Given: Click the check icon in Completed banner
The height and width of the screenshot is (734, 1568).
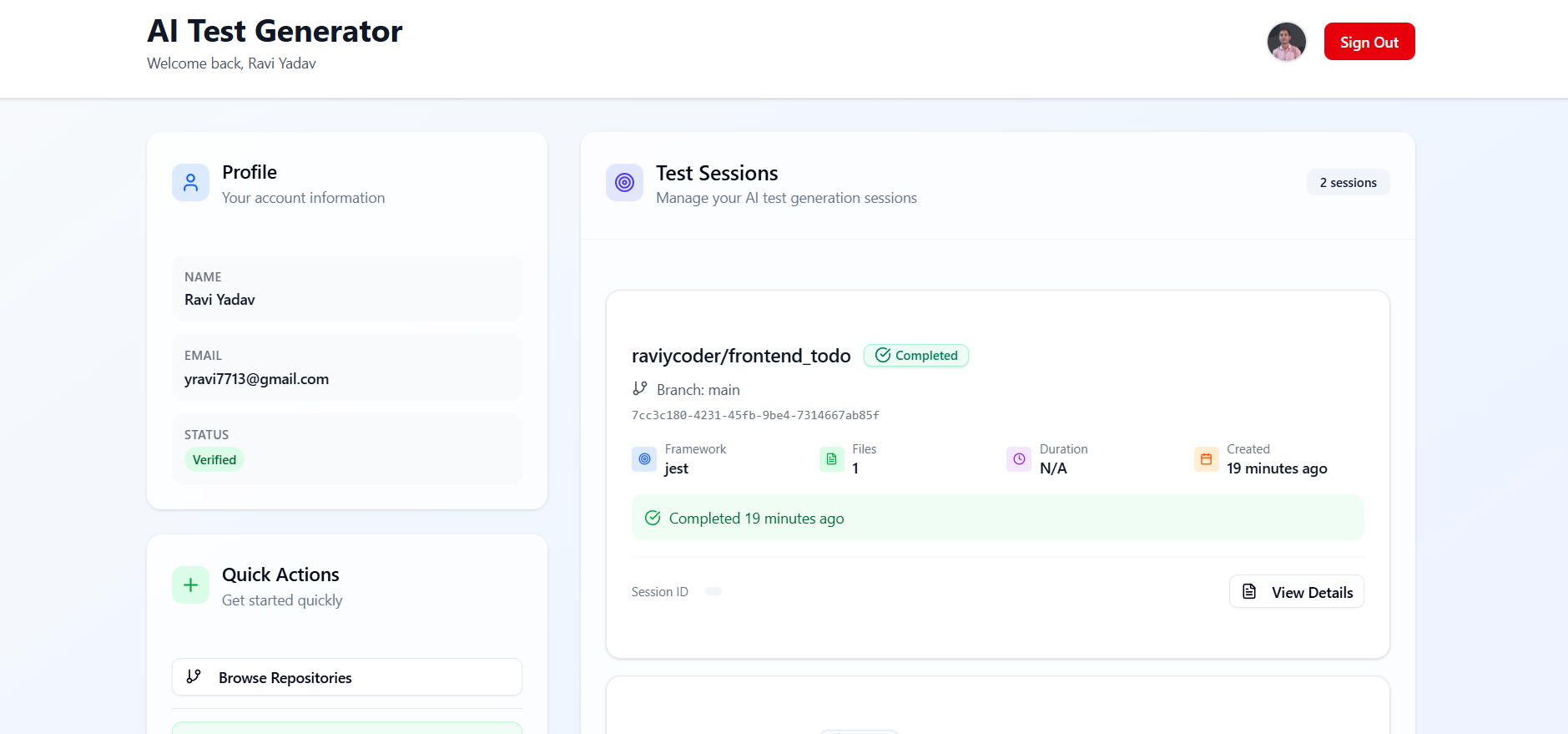Looking at the screenshot, I should click(x=653, y=518).
